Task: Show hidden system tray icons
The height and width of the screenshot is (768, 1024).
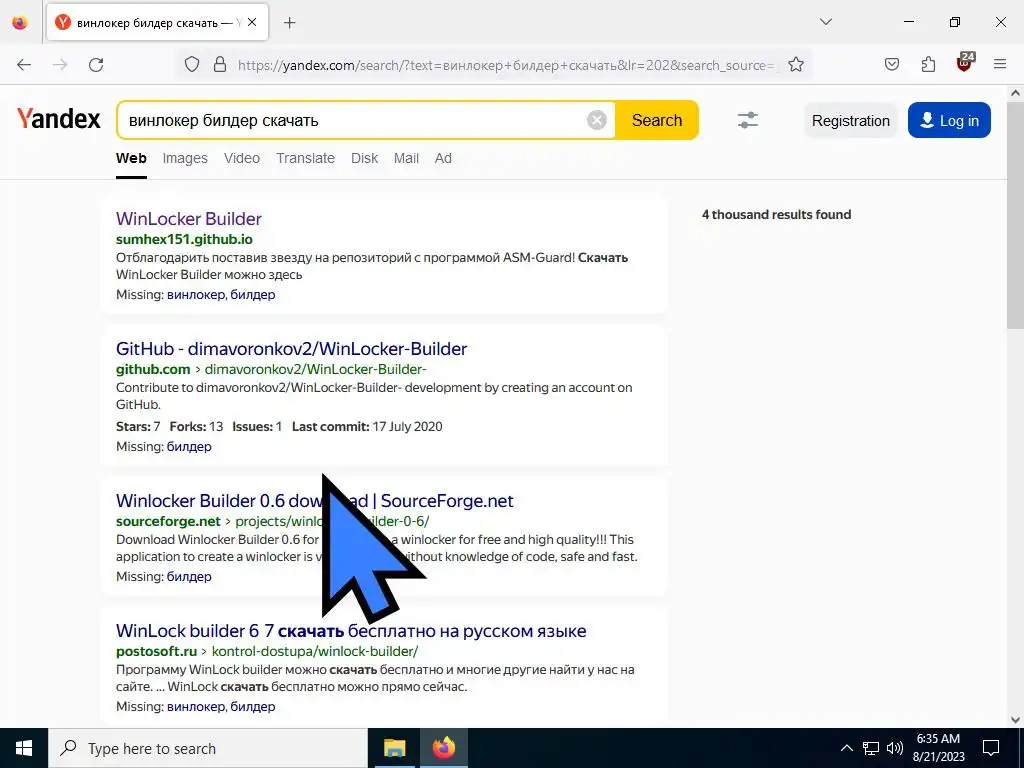Action: click(846, 748)
